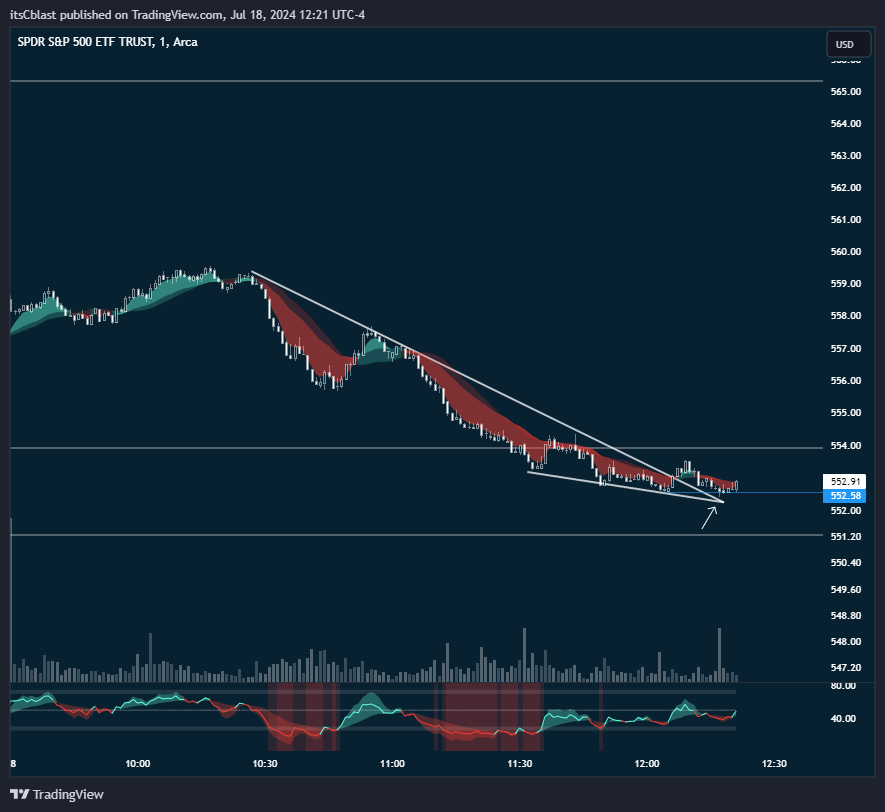Click the 80.00 oscillator scale label

[843, 686]
